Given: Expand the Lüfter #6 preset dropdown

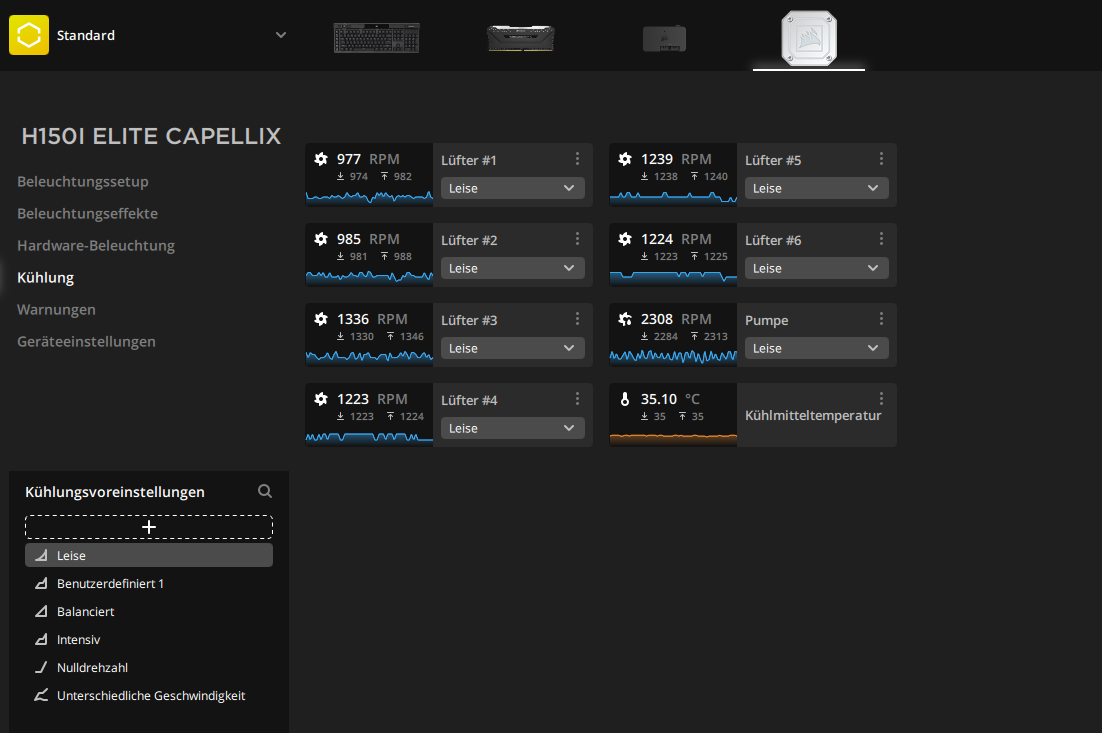Looking at the screenshot, I should pos(817,268).
